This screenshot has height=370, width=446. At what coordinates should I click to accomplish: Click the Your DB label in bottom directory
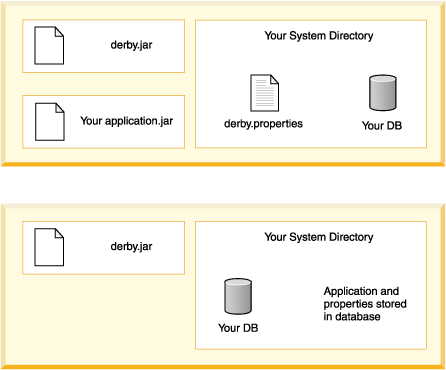click(x=238, y=328)
